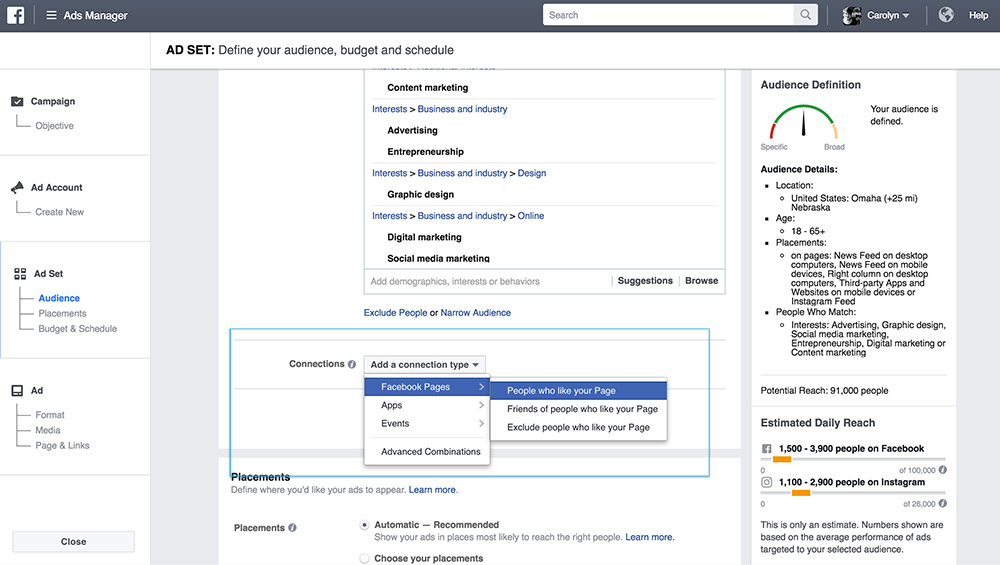Image resolution: width=1000 pixels, height=565 pixels.
Task: Click the Facebook daily reach bar
Action: point(853,459)
